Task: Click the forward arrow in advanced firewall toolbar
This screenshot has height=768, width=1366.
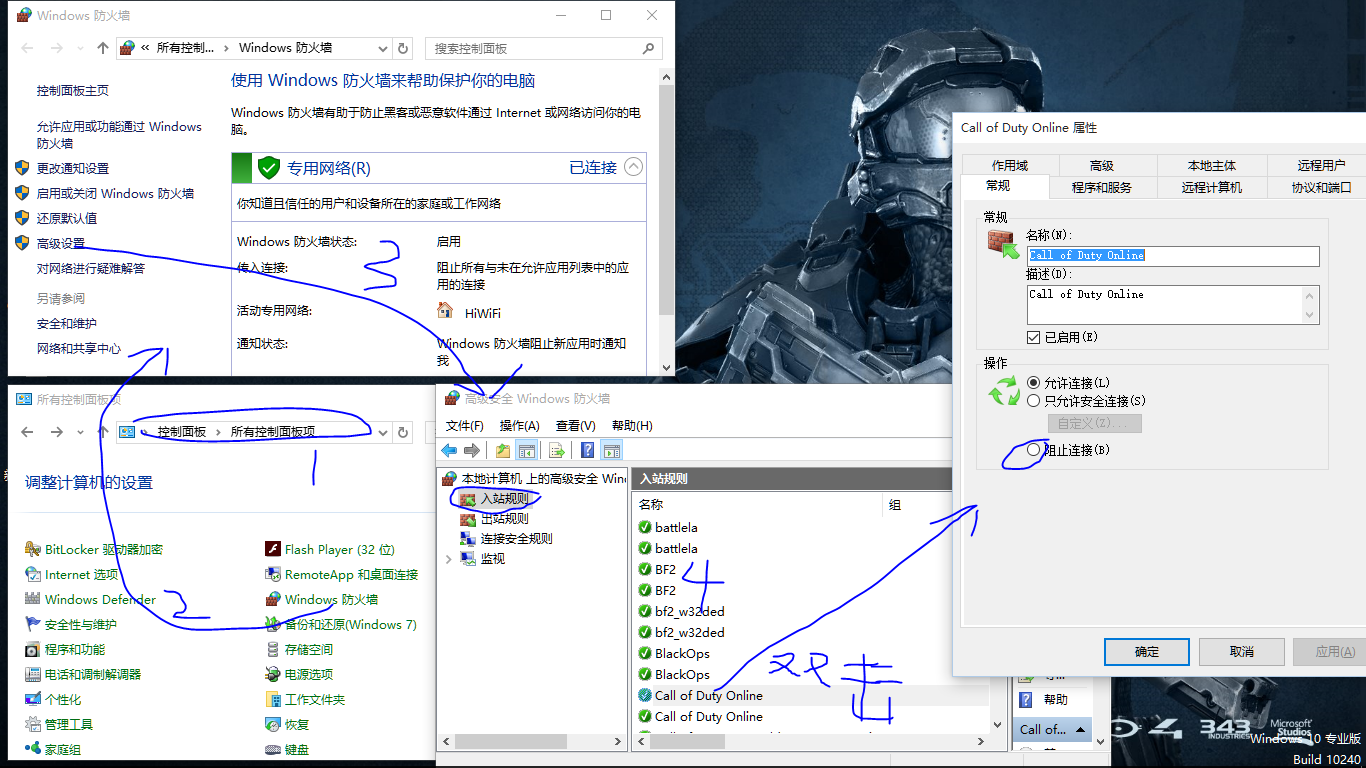Action: tap(471, 450)
